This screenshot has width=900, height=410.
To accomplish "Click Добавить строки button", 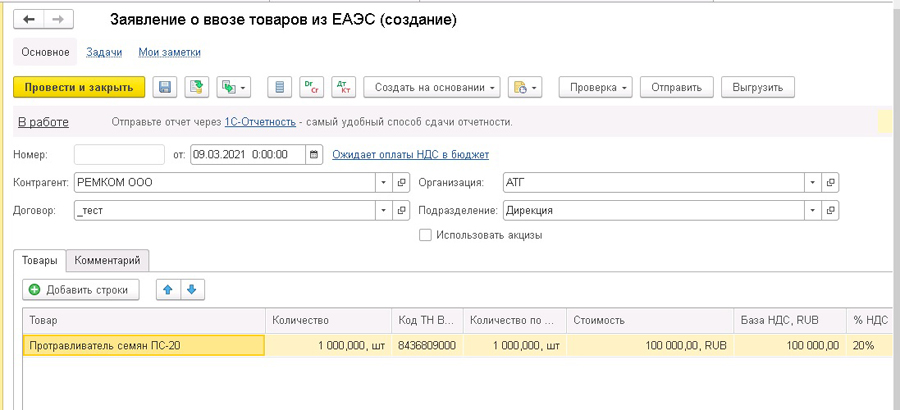I will pos(80,290).
